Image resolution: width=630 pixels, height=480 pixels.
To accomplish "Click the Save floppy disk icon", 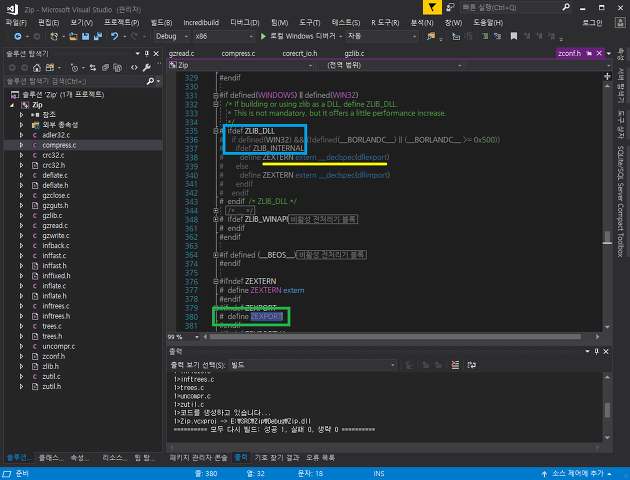I will click(85, 37).
